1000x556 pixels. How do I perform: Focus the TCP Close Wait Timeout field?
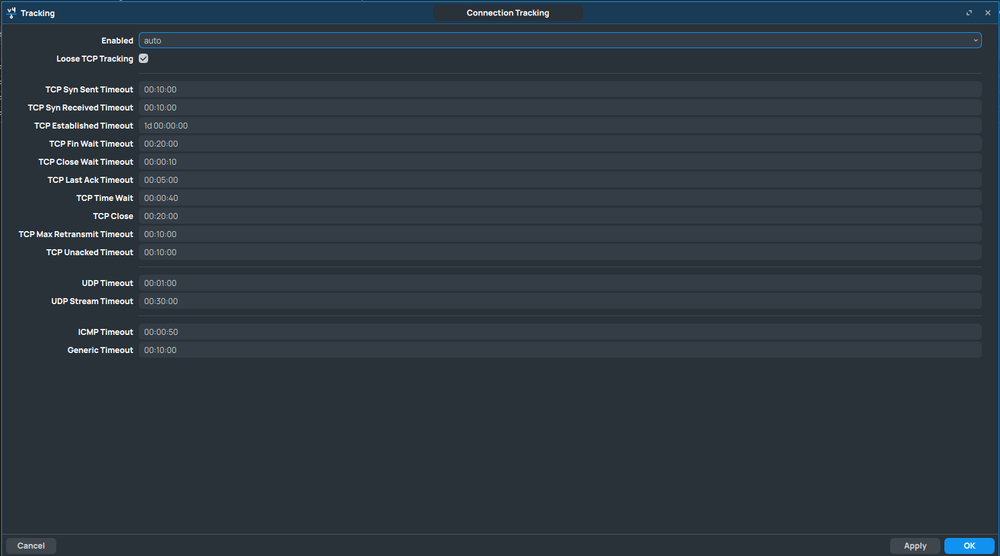tap(559, 162)
